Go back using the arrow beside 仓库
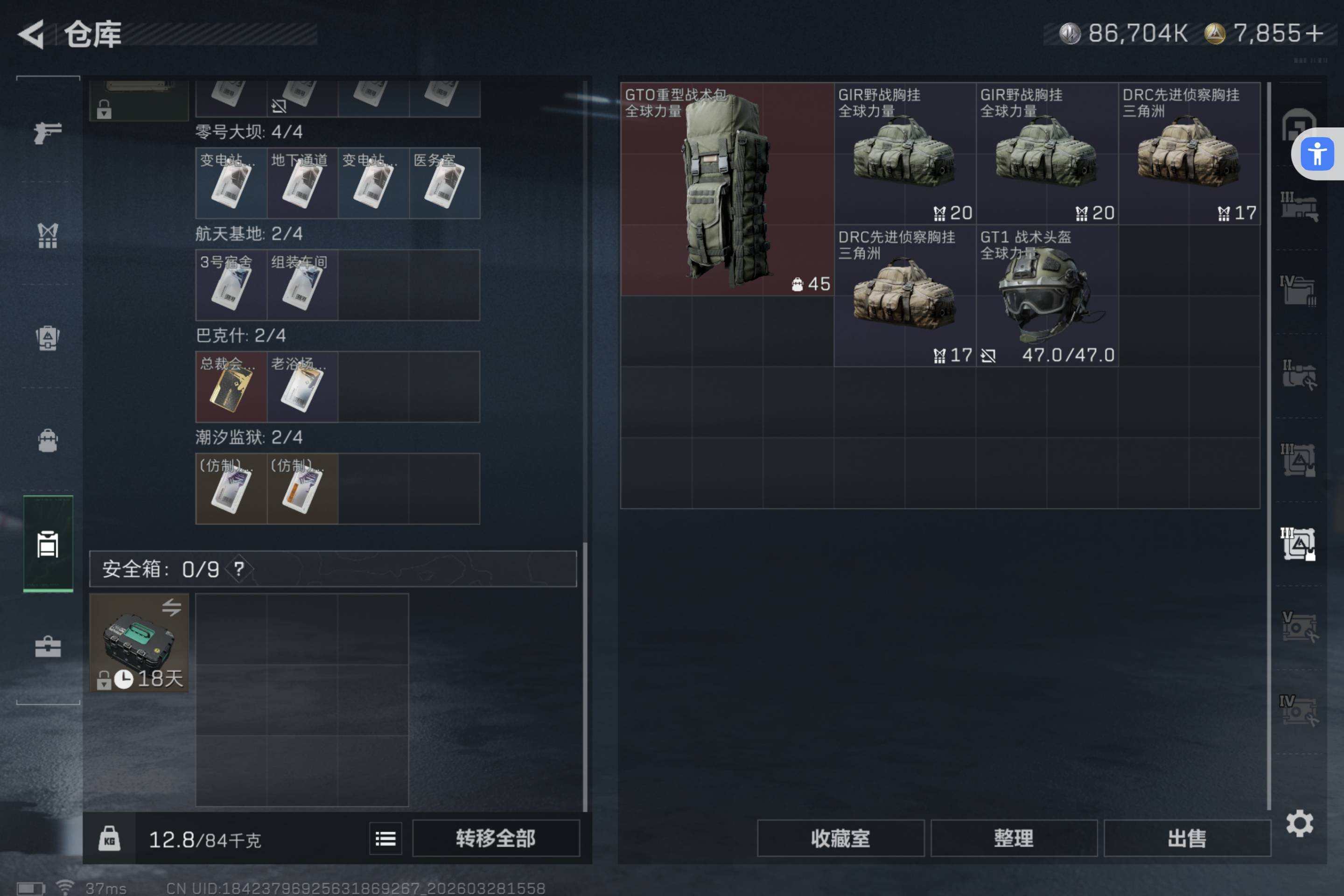The height and width of the screenshot is (896, 1344). 31,34
